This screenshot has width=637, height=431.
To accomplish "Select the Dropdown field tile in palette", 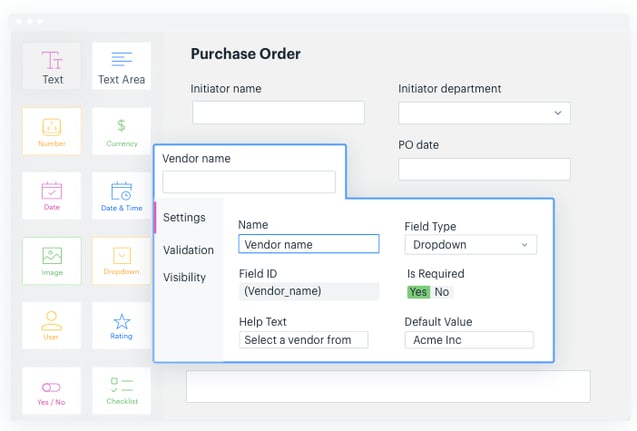I will point(121,261).
